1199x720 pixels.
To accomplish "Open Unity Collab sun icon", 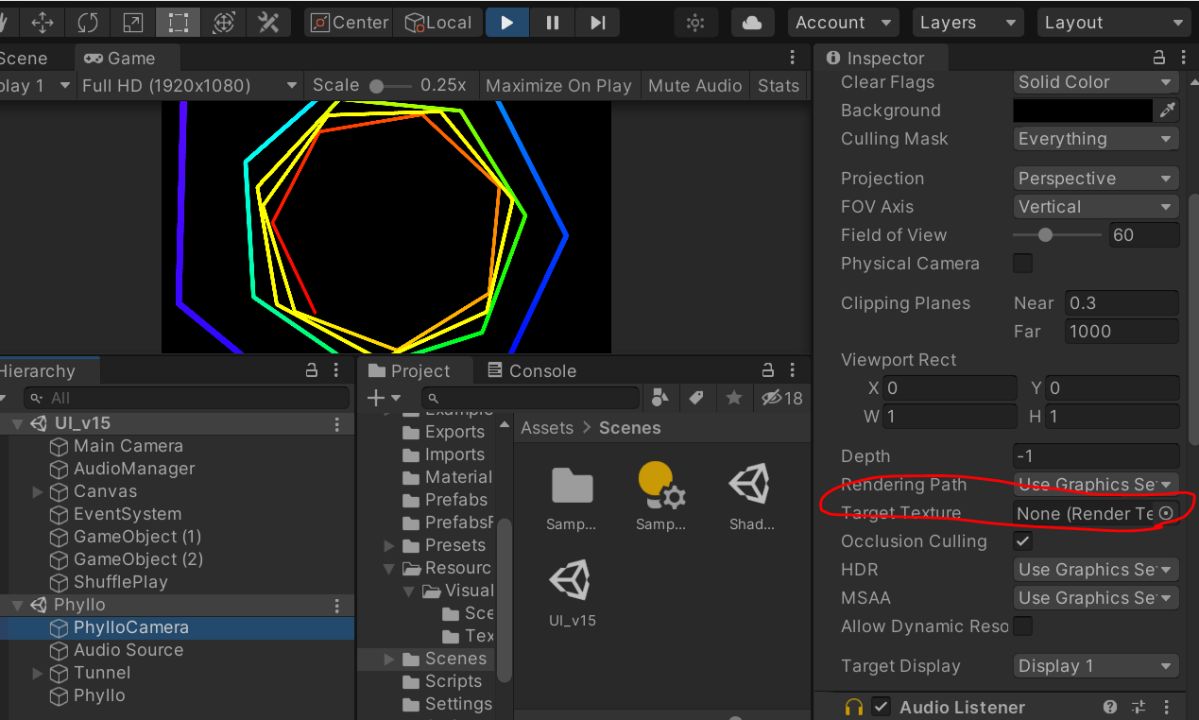I will (695, 23).
